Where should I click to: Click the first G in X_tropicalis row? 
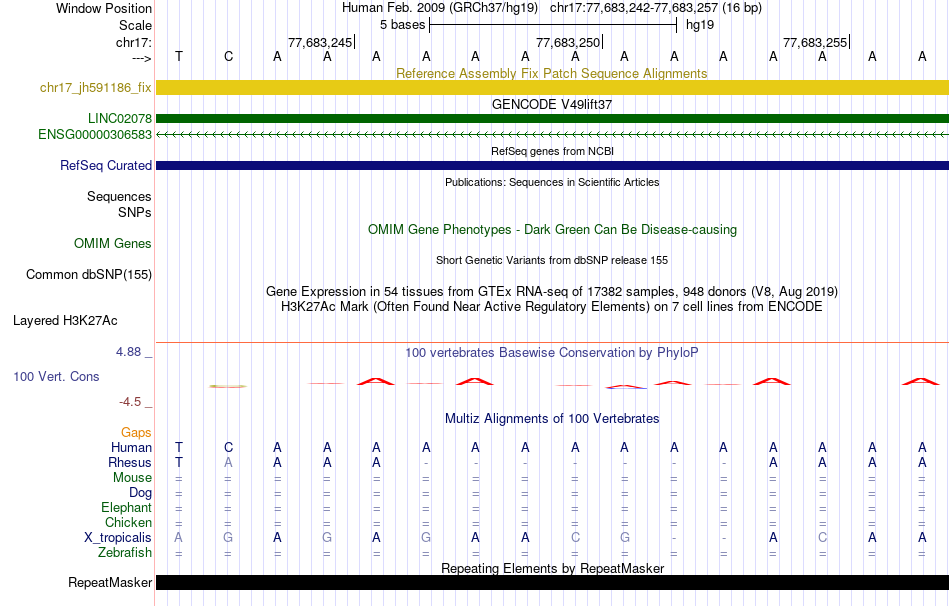click(228, 538)
